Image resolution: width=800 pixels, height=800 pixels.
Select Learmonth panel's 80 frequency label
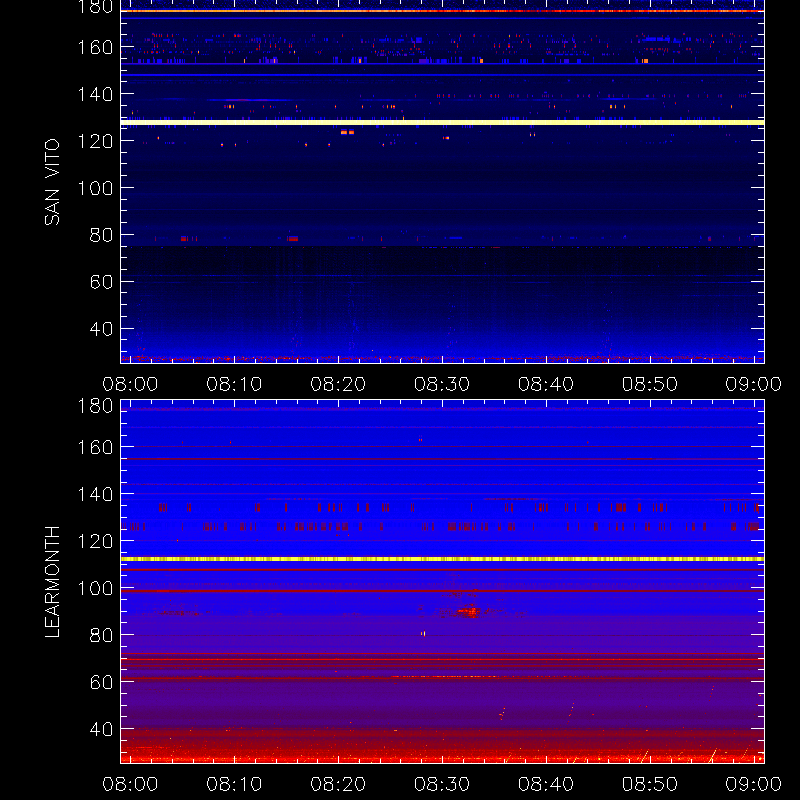(x=101, y=635)
